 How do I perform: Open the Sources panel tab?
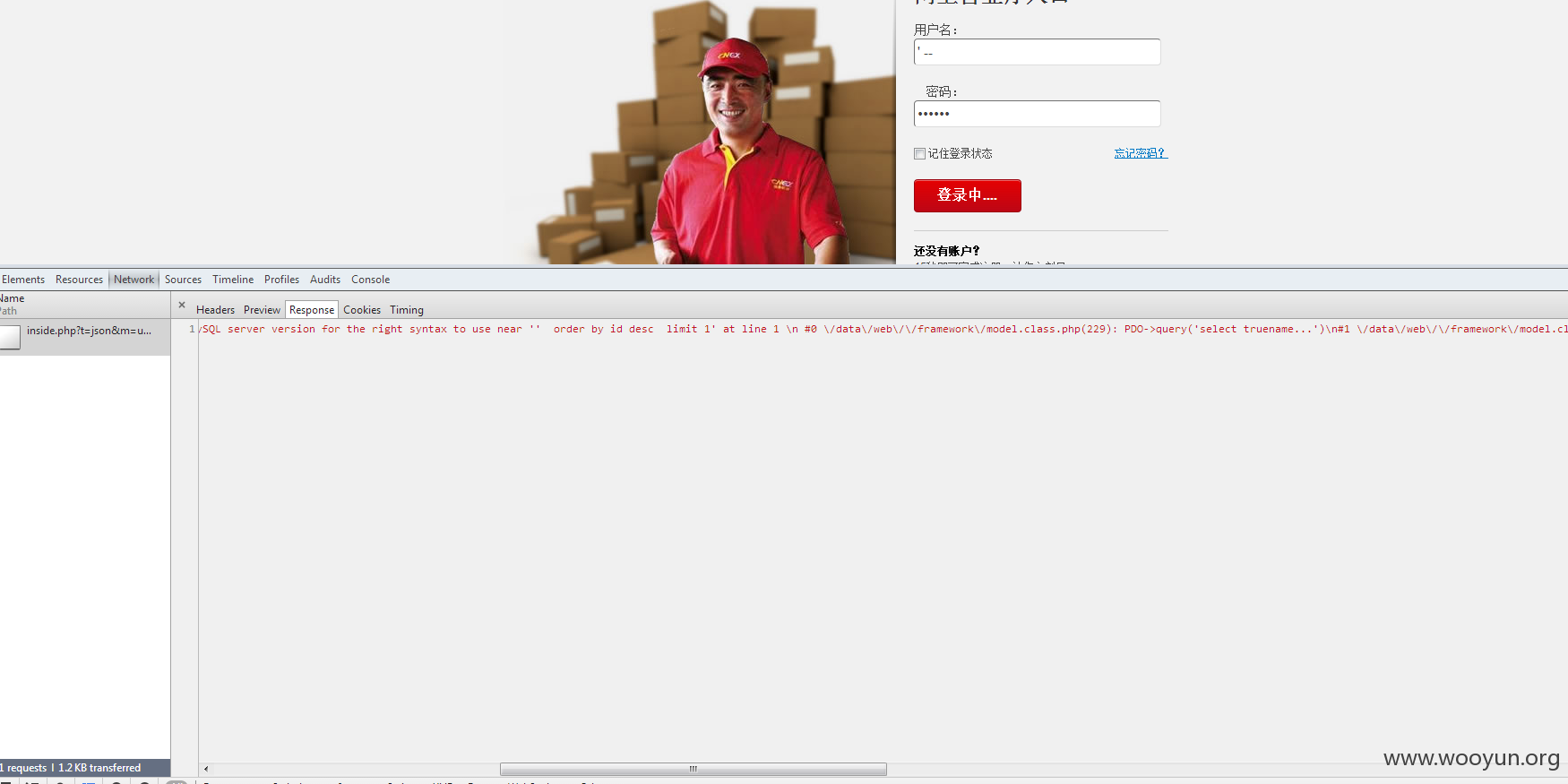point(183,280)
